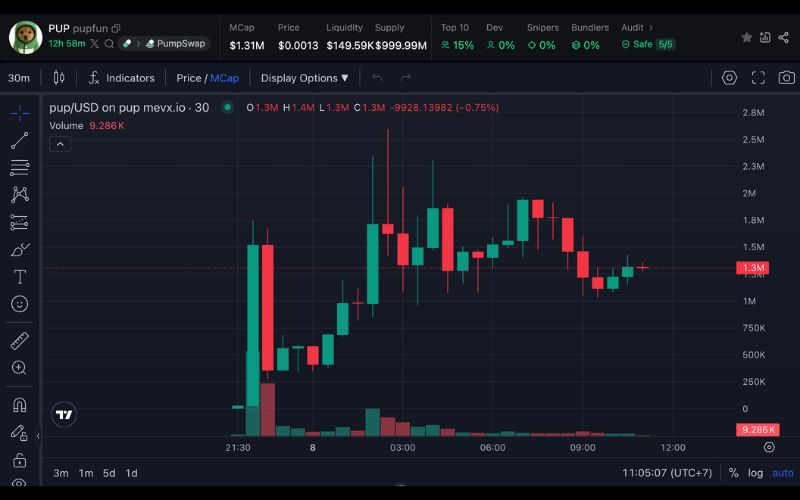Image resolution: width=800 pixels, height=500 pixels.
Task: Click the Top 10 15% stat
Action: [x=457, y=37]
